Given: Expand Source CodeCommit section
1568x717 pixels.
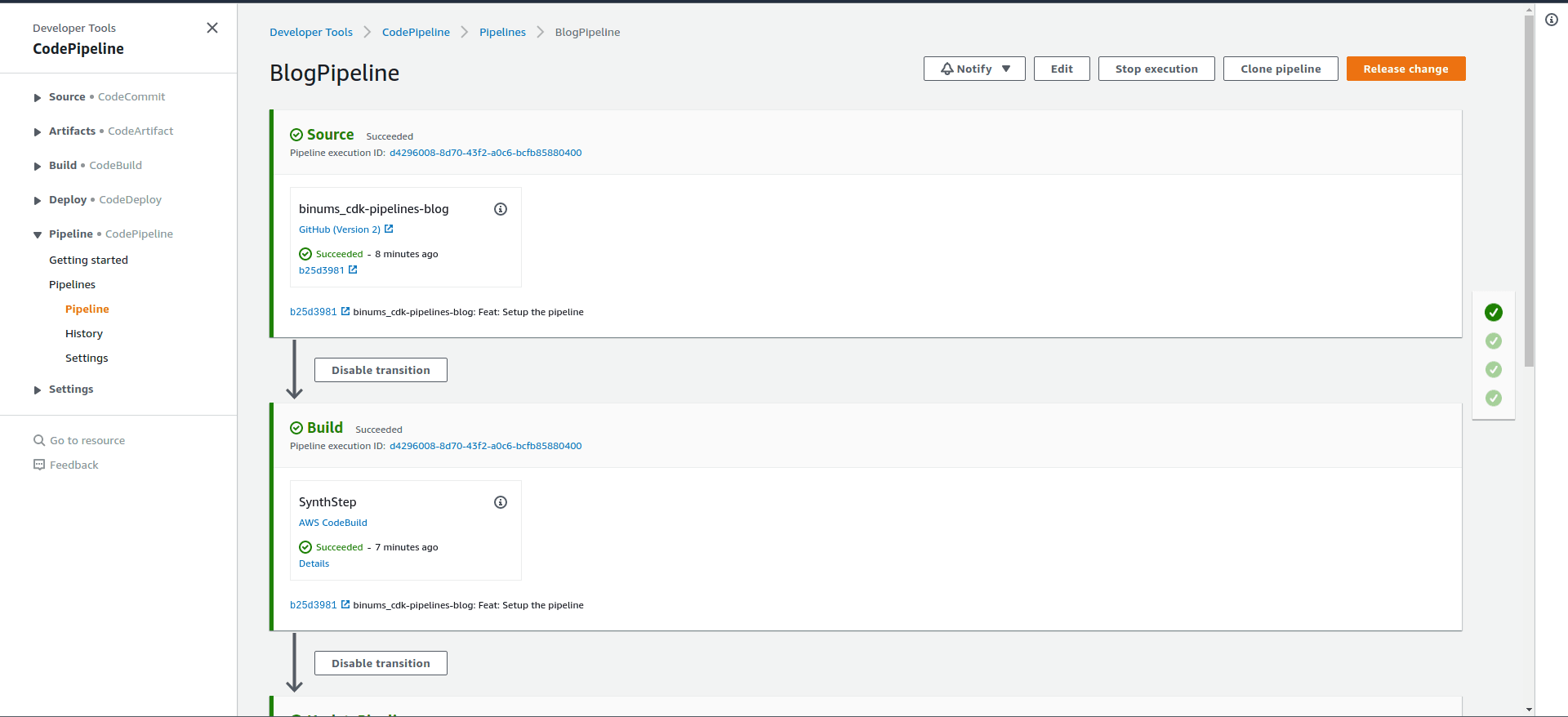Looking at the screenshot, I should (38, 97).
